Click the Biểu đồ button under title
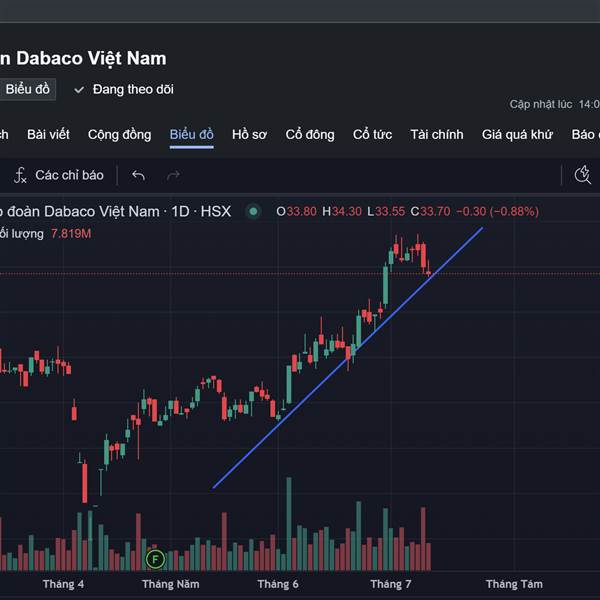Viewport: 600px width, 600px height. 27,89
